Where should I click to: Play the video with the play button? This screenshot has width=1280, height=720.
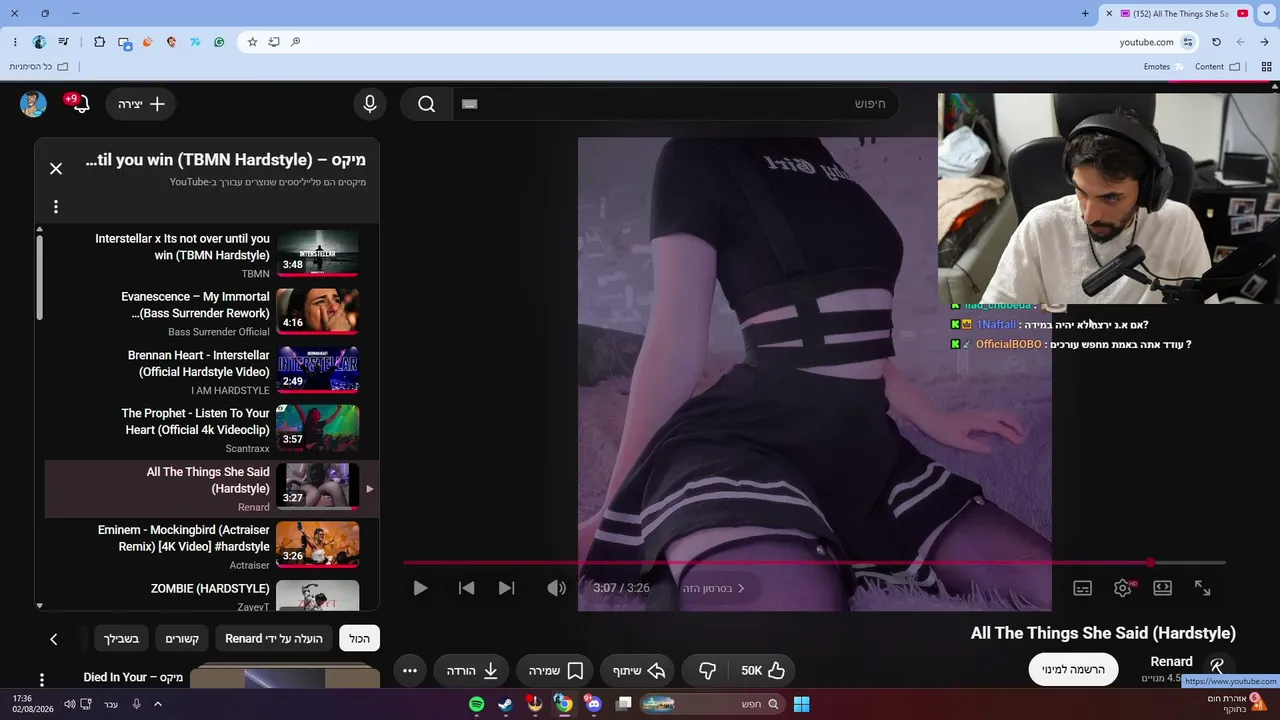pyautogui.click(x=420, y=588)
